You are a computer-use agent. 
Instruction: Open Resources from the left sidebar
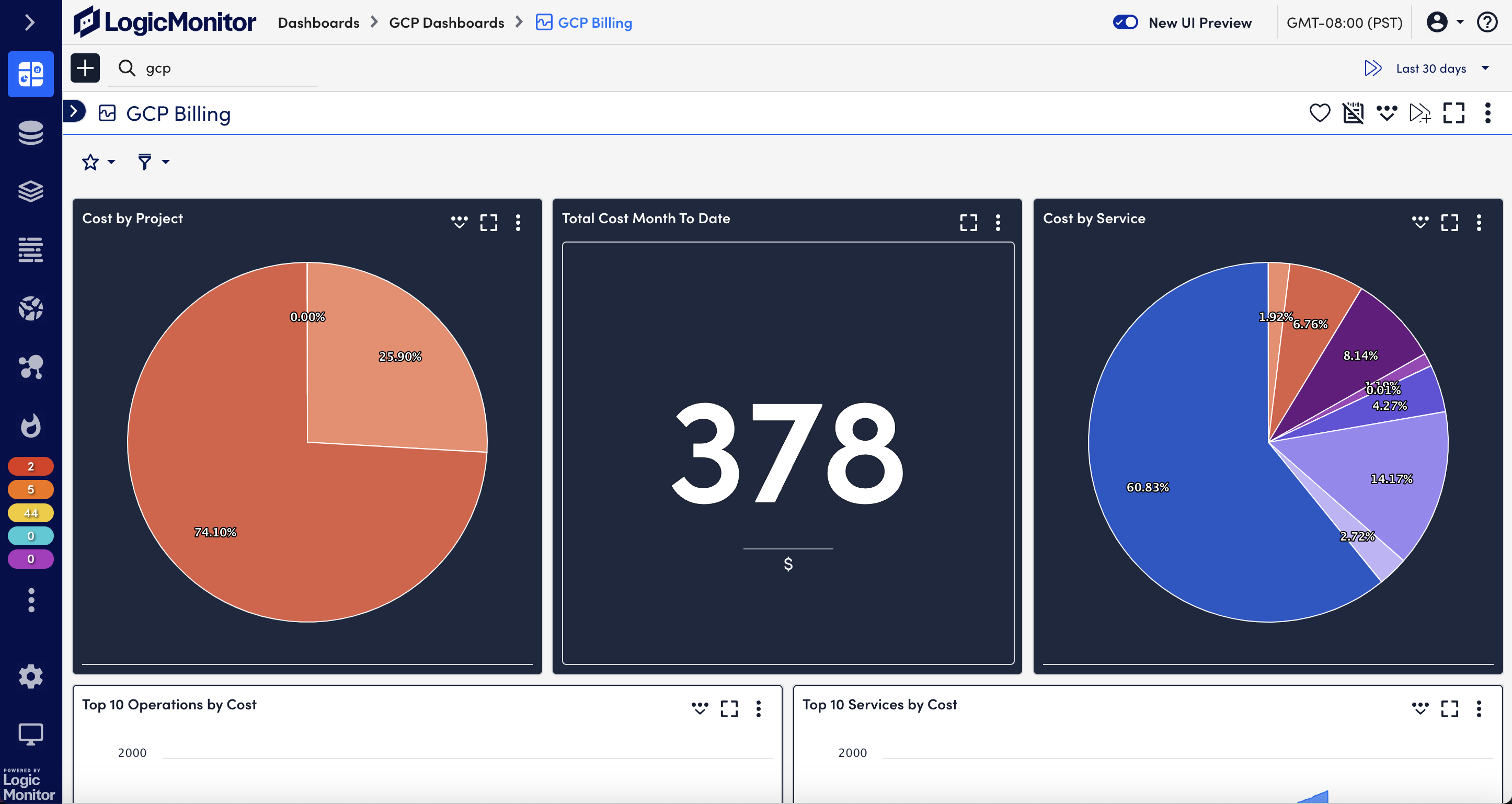(x=30, y=133)
